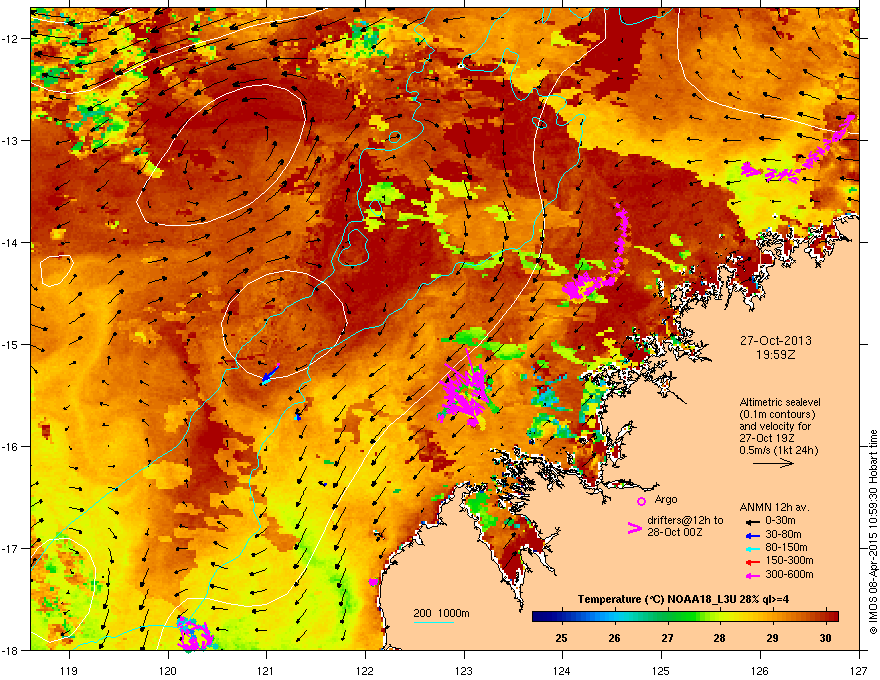Click the '(0.1m contours)' caption line

tap(777, 415)
